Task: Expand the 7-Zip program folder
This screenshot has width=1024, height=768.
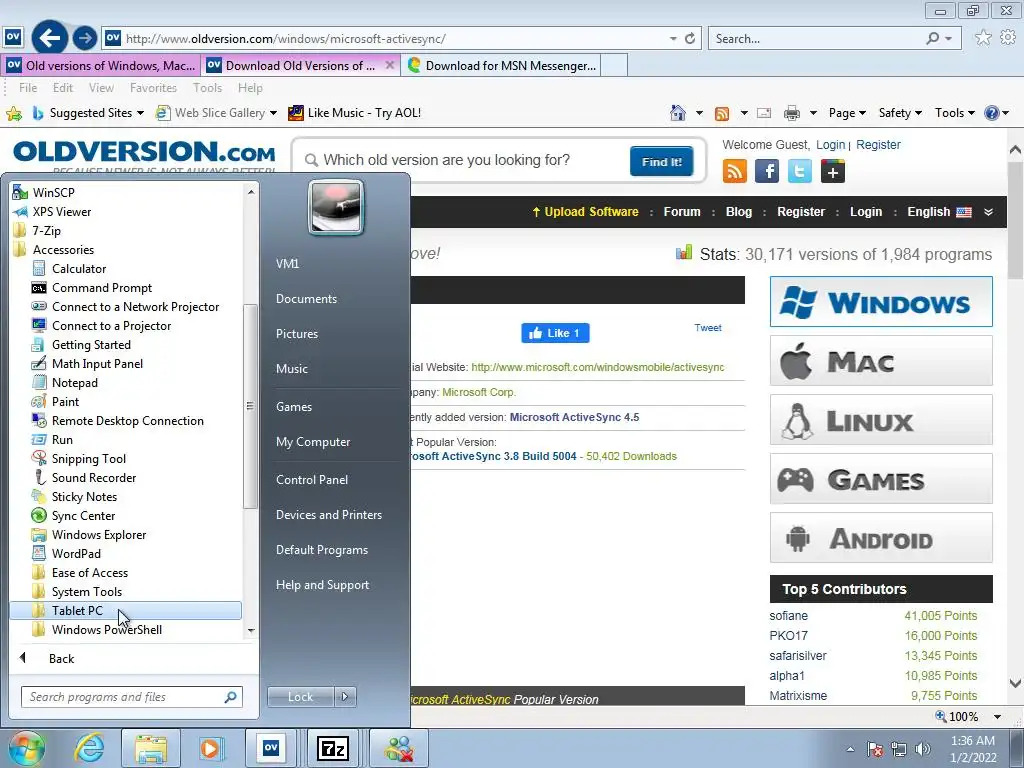Action: click(46, 231)
